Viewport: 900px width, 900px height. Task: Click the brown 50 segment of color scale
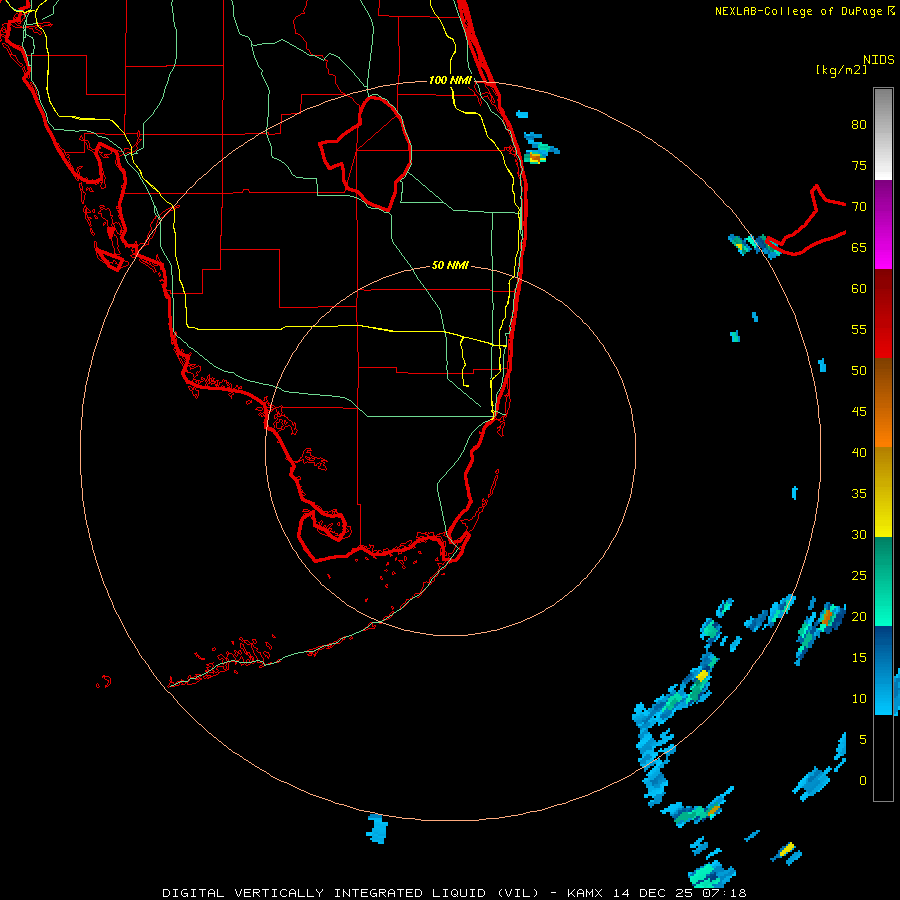[x=883, y=380]
